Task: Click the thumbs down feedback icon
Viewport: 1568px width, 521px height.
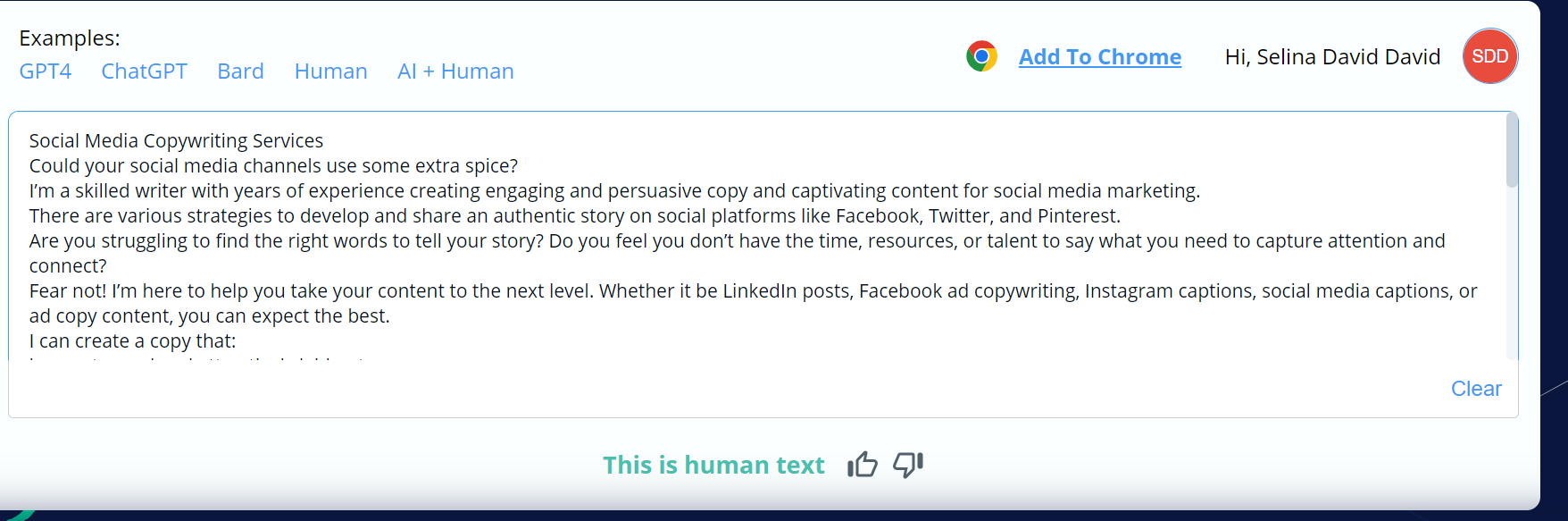Action: point(908,465)
